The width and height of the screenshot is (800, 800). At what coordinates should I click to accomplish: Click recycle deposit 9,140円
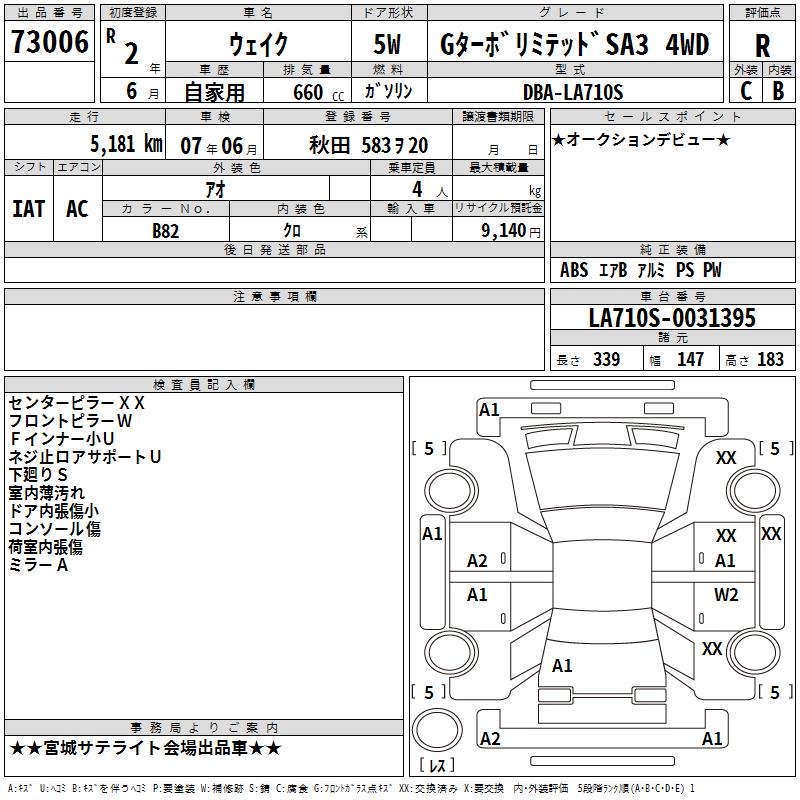[511, 231]
